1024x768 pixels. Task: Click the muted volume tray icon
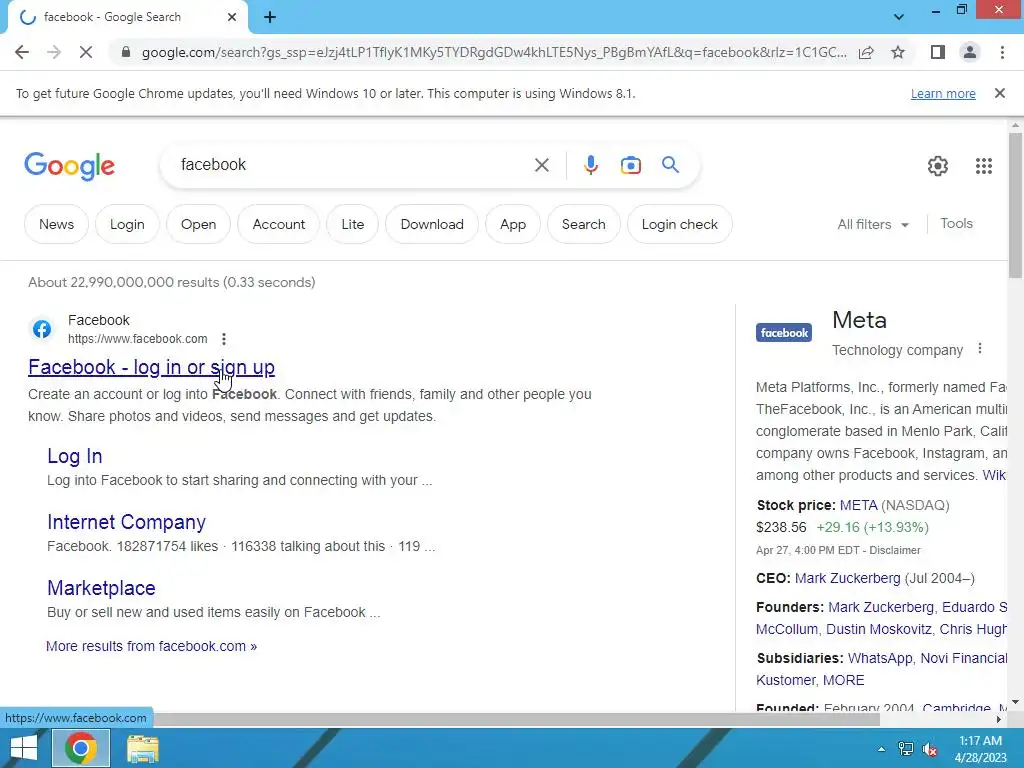click(929, 749)
